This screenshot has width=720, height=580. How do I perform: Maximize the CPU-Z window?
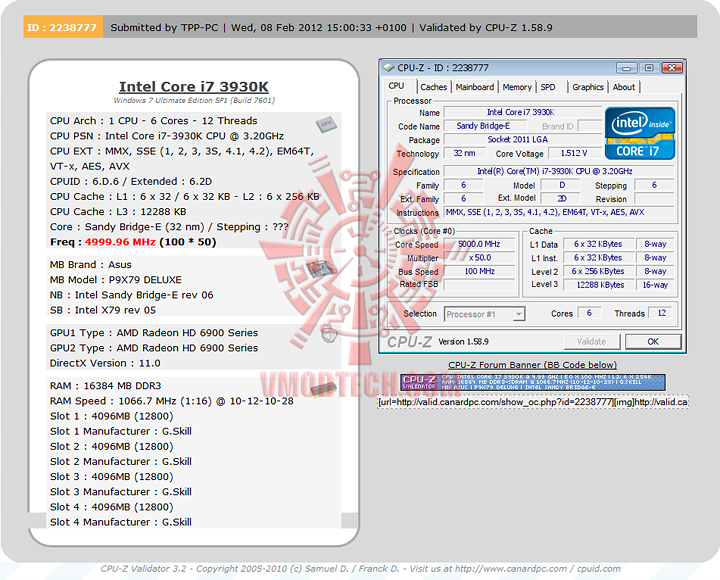649,68
